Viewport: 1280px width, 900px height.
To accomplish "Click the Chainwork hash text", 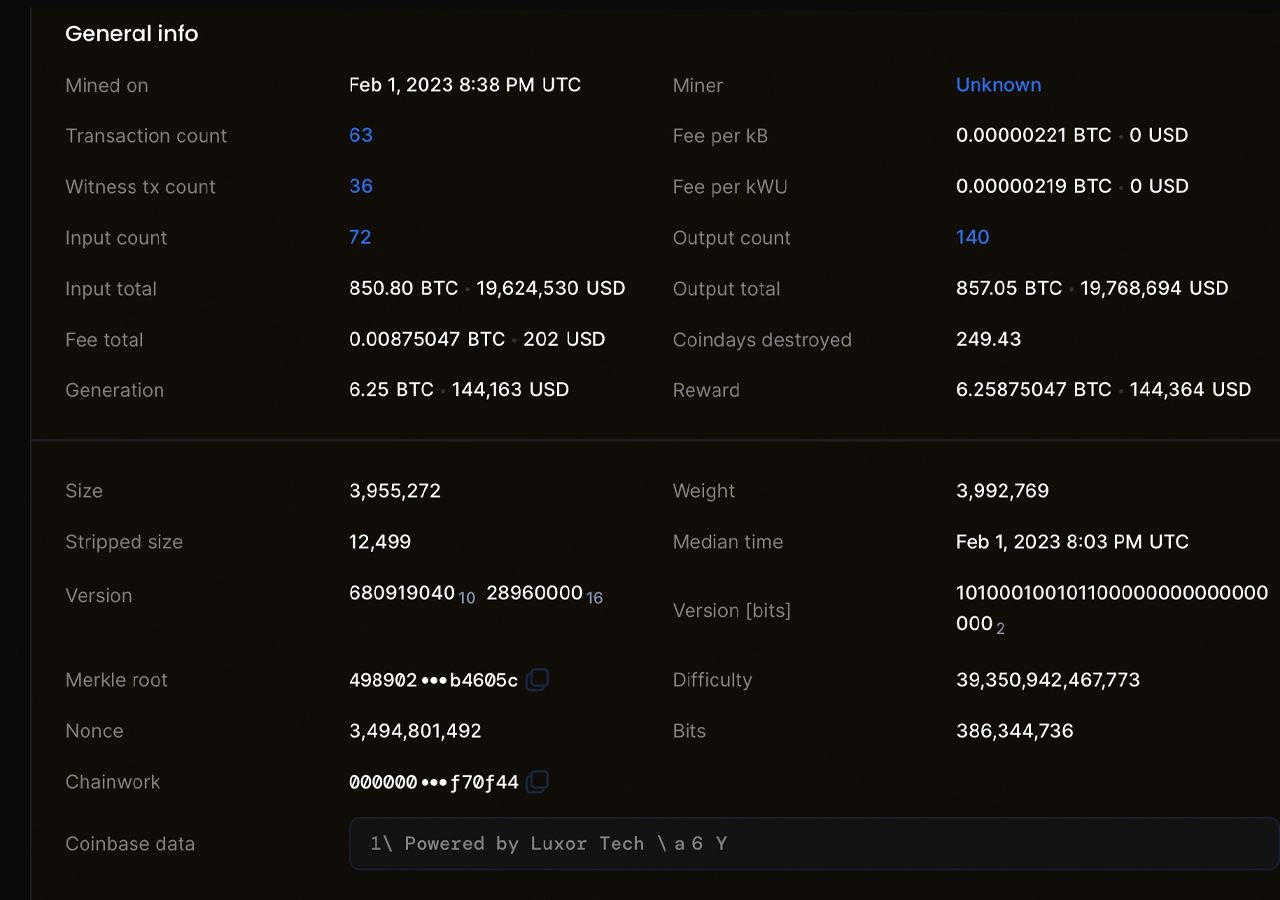I will tap(434, 782).
